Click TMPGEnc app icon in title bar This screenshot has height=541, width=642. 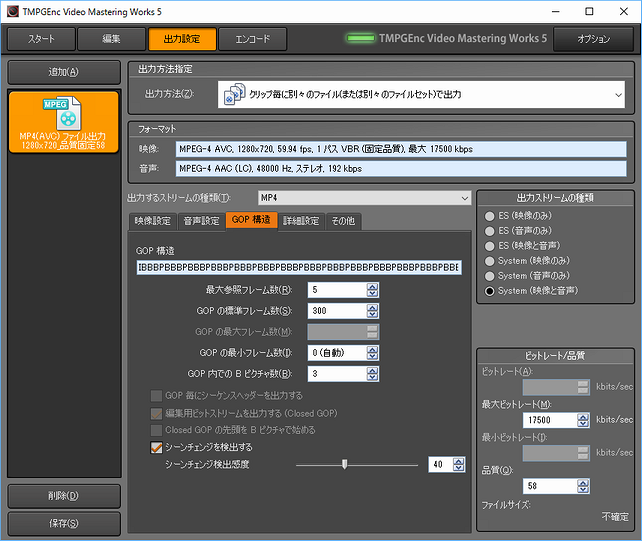13,11
